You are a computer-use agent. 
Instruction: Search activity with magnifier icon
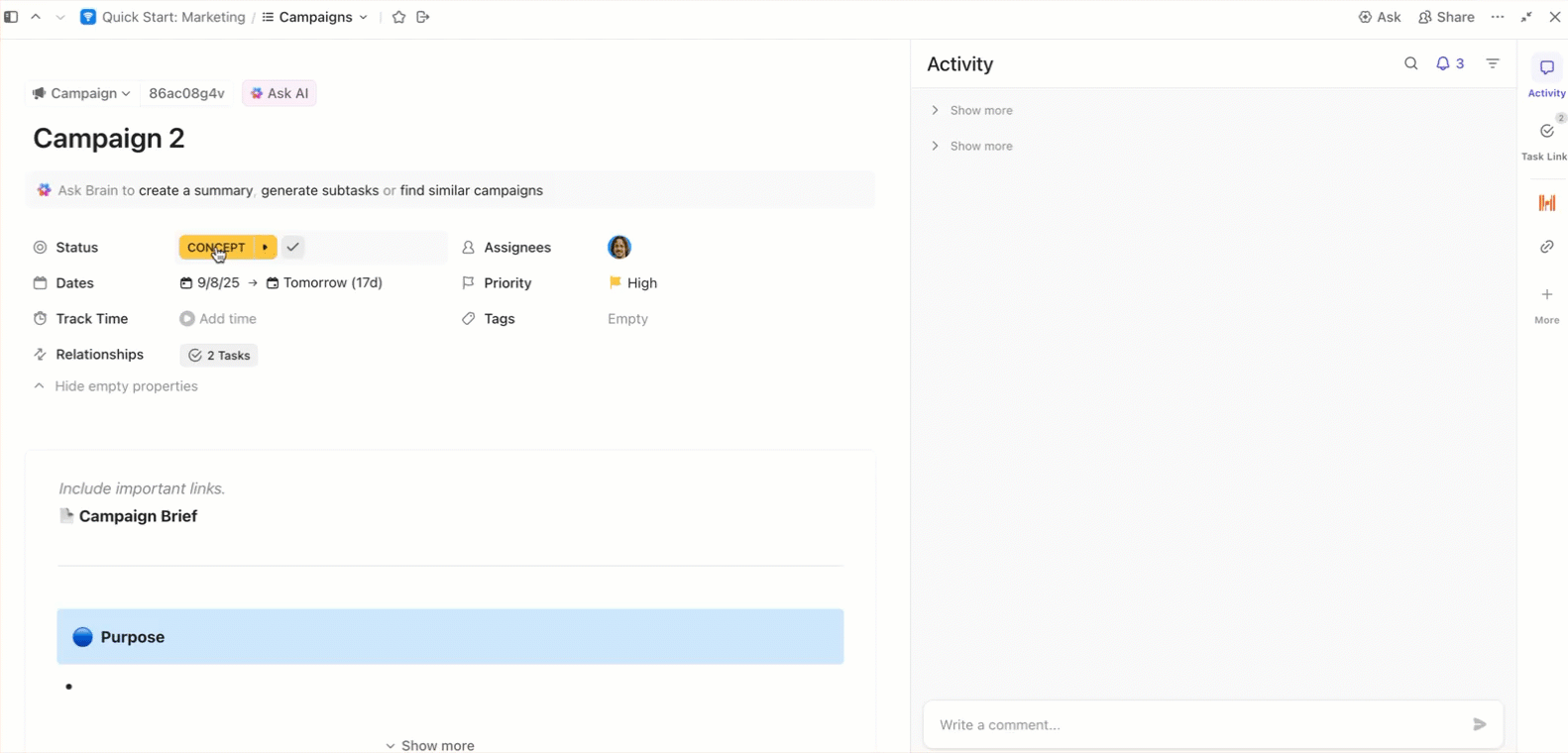[1410, 63]
